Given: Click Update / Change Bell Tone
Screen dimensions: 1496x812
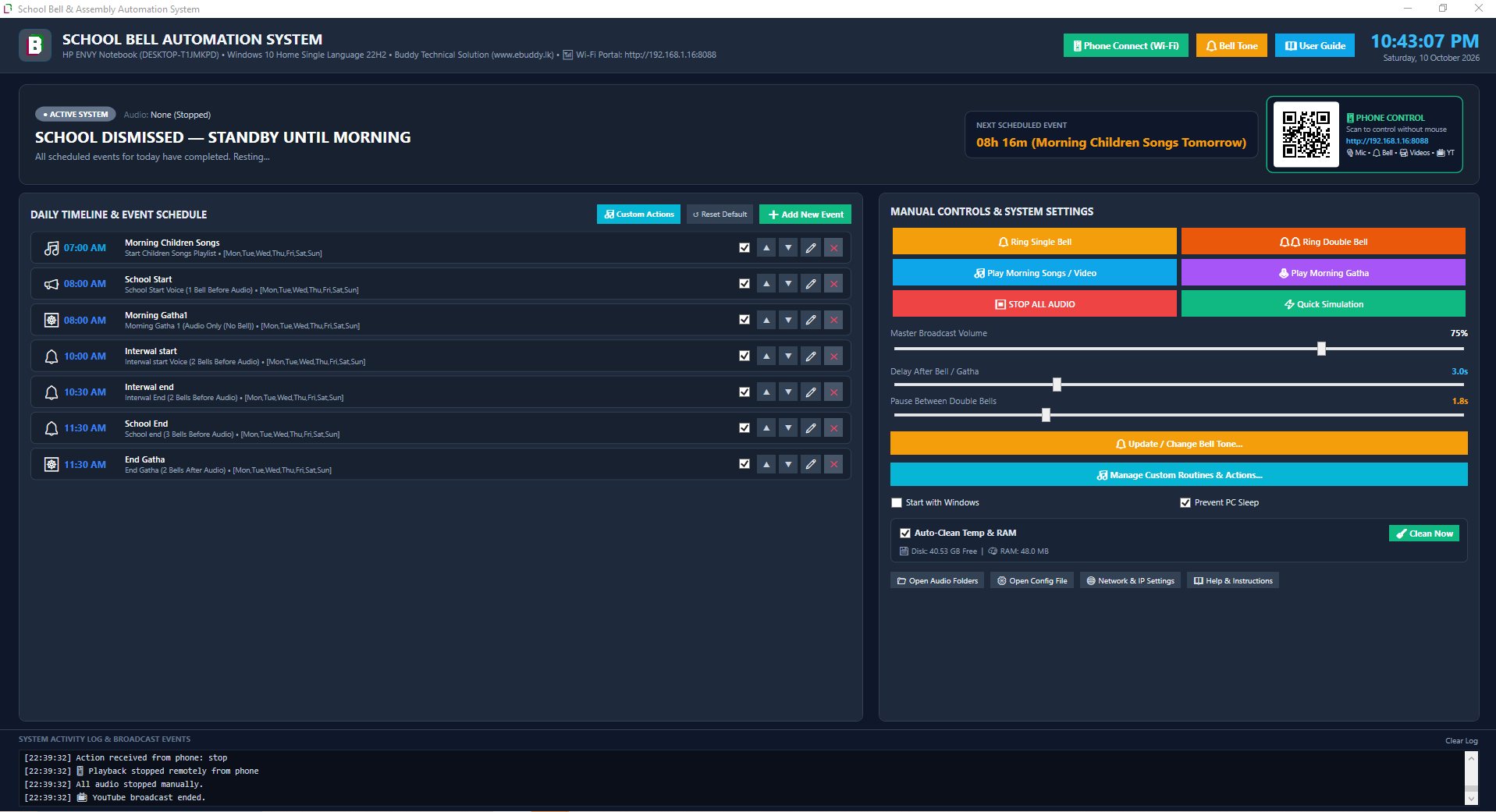Looking at the screenshot, I should click(1178, 444).
